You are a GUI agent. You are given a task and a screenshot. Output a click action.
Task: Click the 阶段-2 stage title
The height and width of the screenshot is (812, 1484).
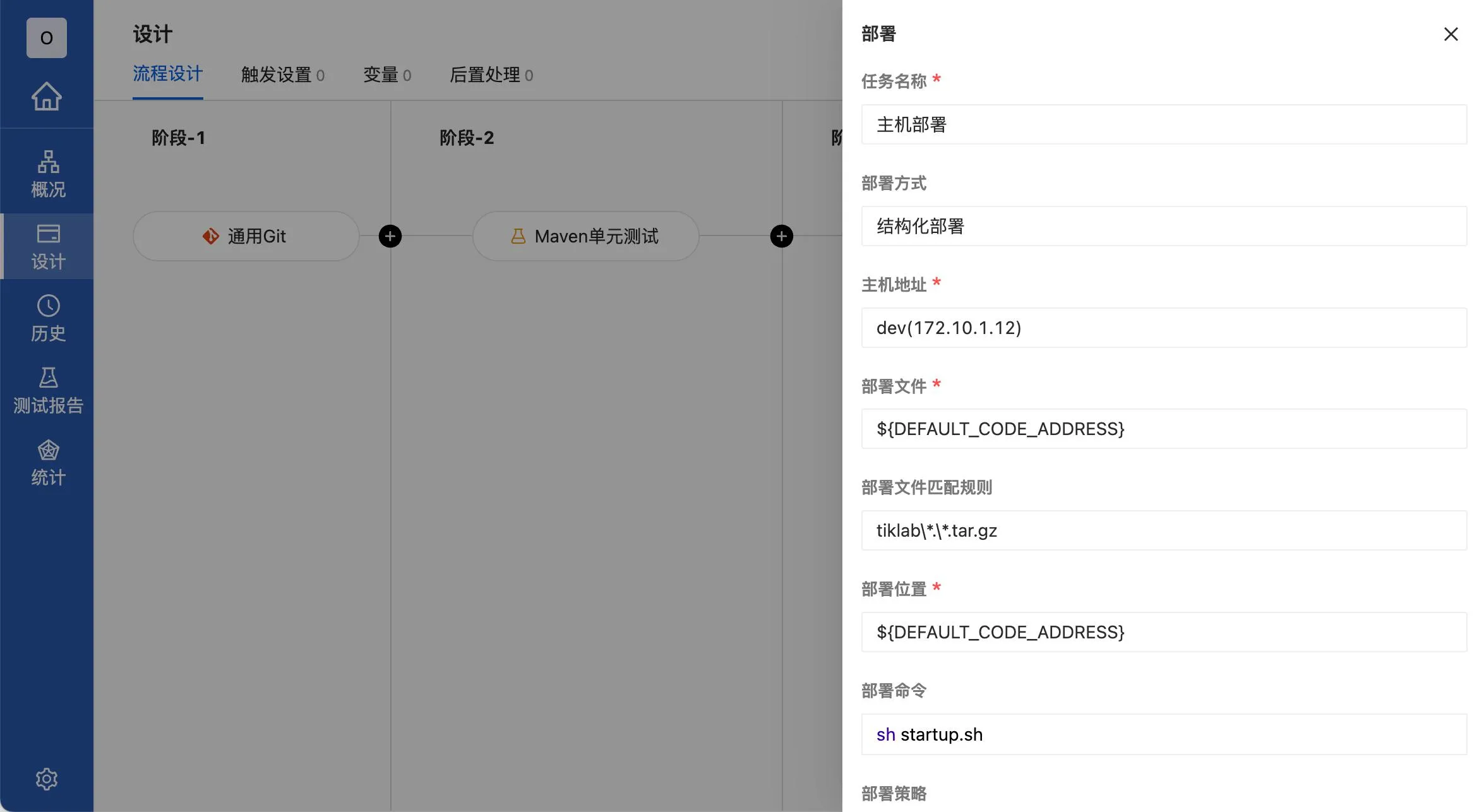coord(467,138)
